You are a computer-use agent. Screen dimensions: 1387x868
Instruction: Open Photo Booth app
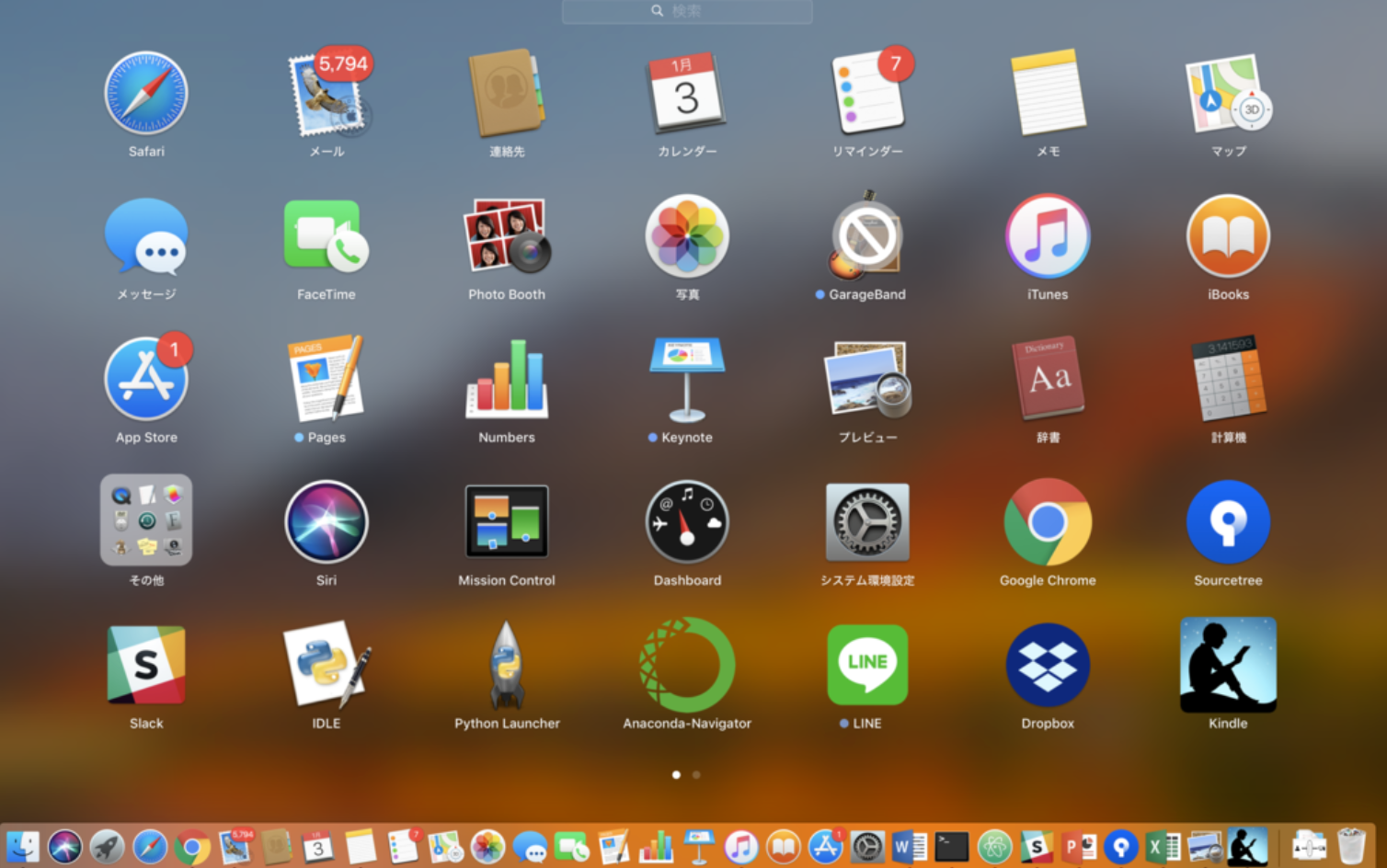[x=507, y=237]
